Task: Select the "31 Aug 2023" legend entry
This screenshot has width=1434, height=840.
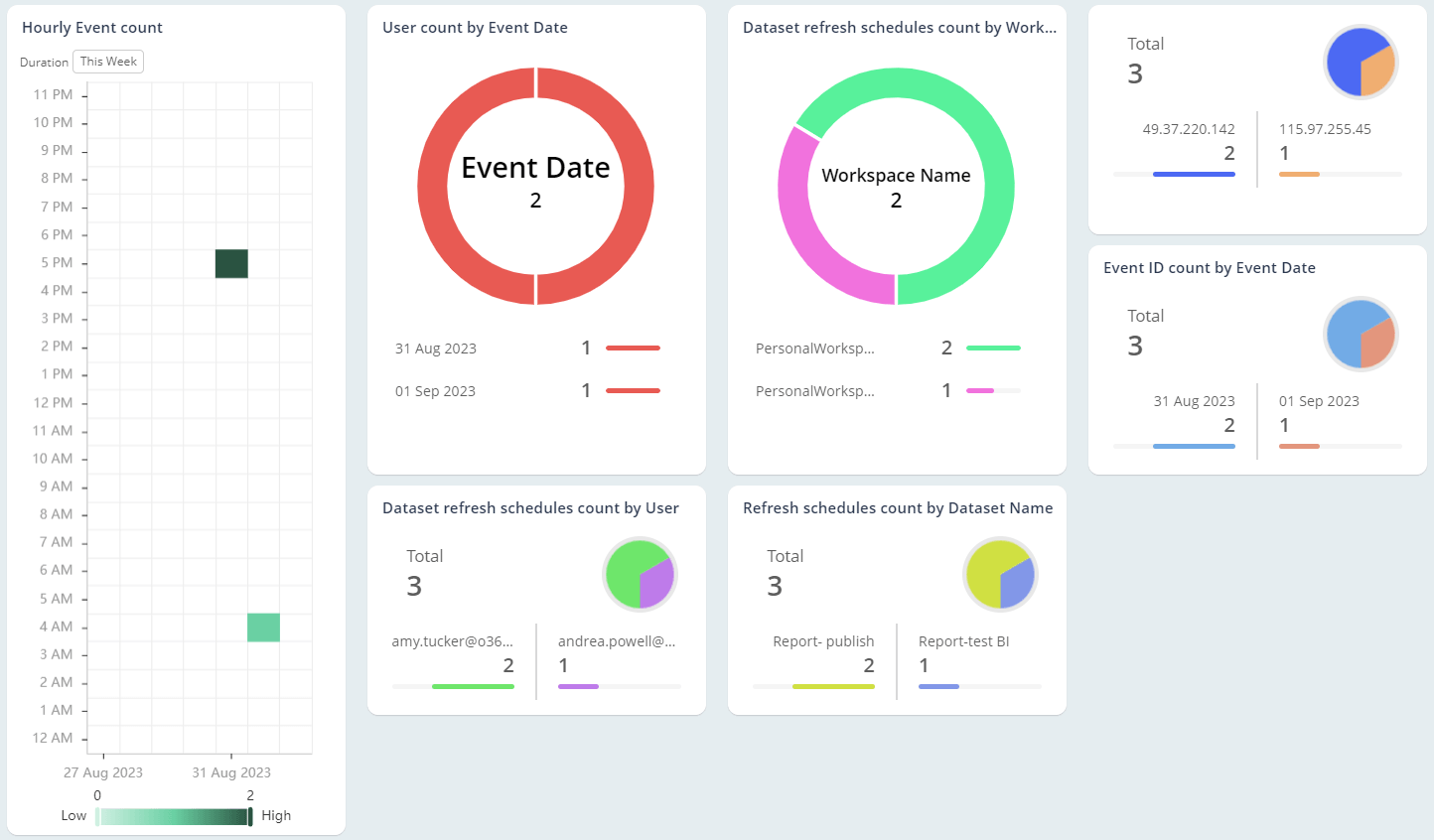Action: point(436,348)
